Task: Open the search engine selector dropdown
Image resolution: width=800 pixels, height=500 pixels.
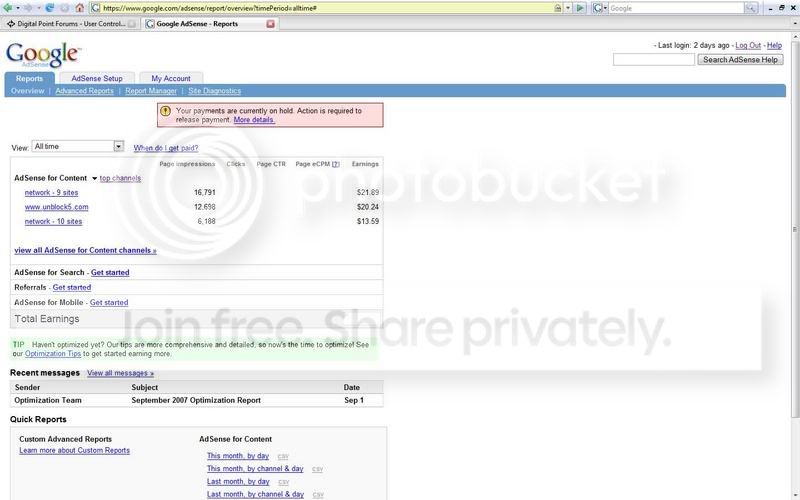Action: pyautogui.click(x=605, y=8)
